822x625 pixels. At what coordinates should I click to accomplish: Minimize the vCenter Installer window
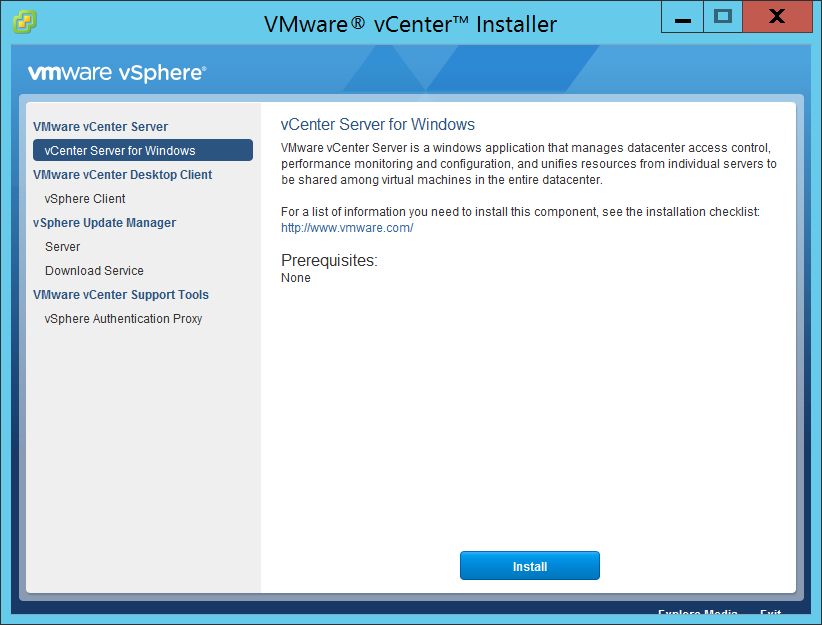click(x=683, y=17)
